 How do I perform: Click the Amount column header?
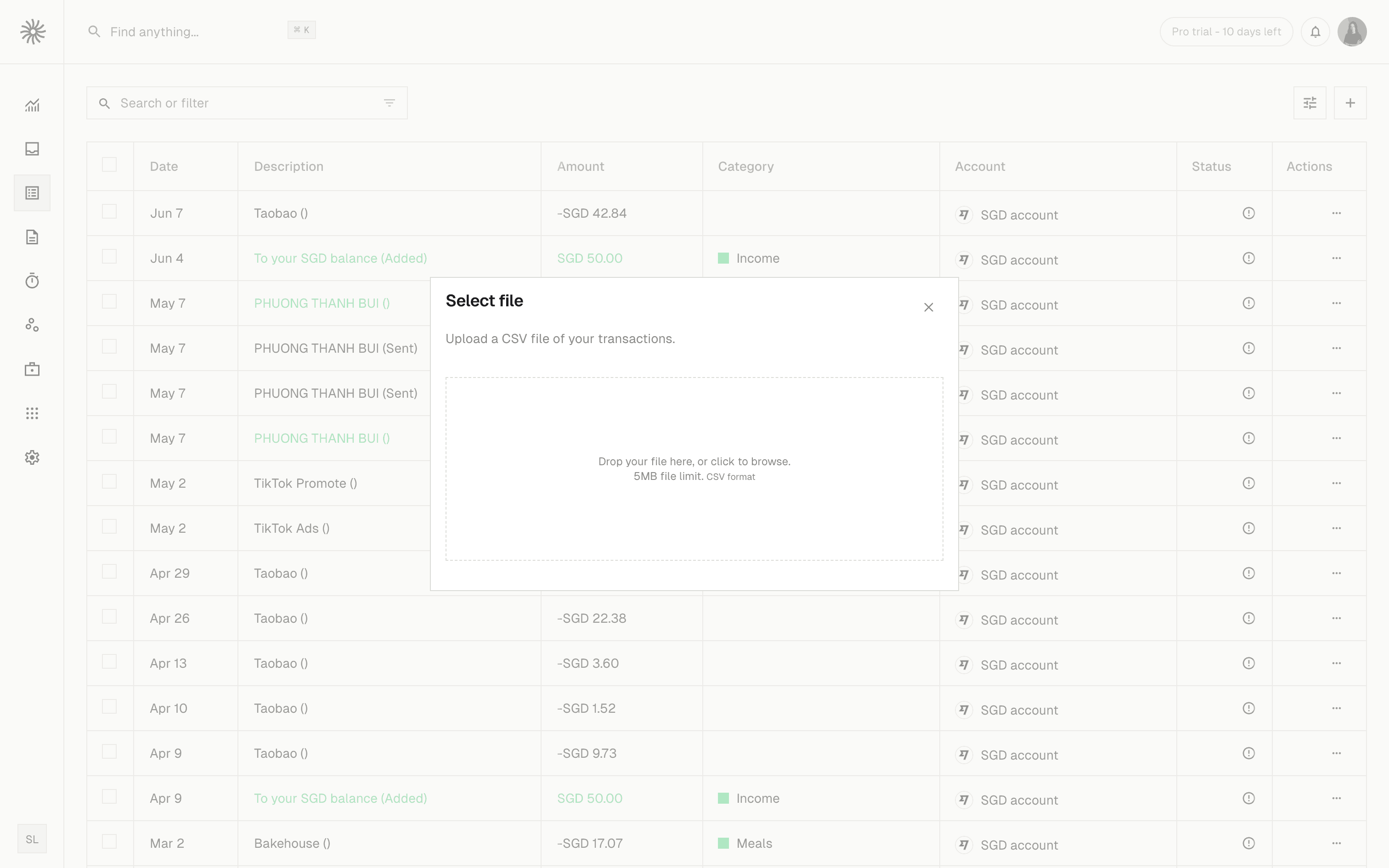pyautogui.click(x=580, y=166)
